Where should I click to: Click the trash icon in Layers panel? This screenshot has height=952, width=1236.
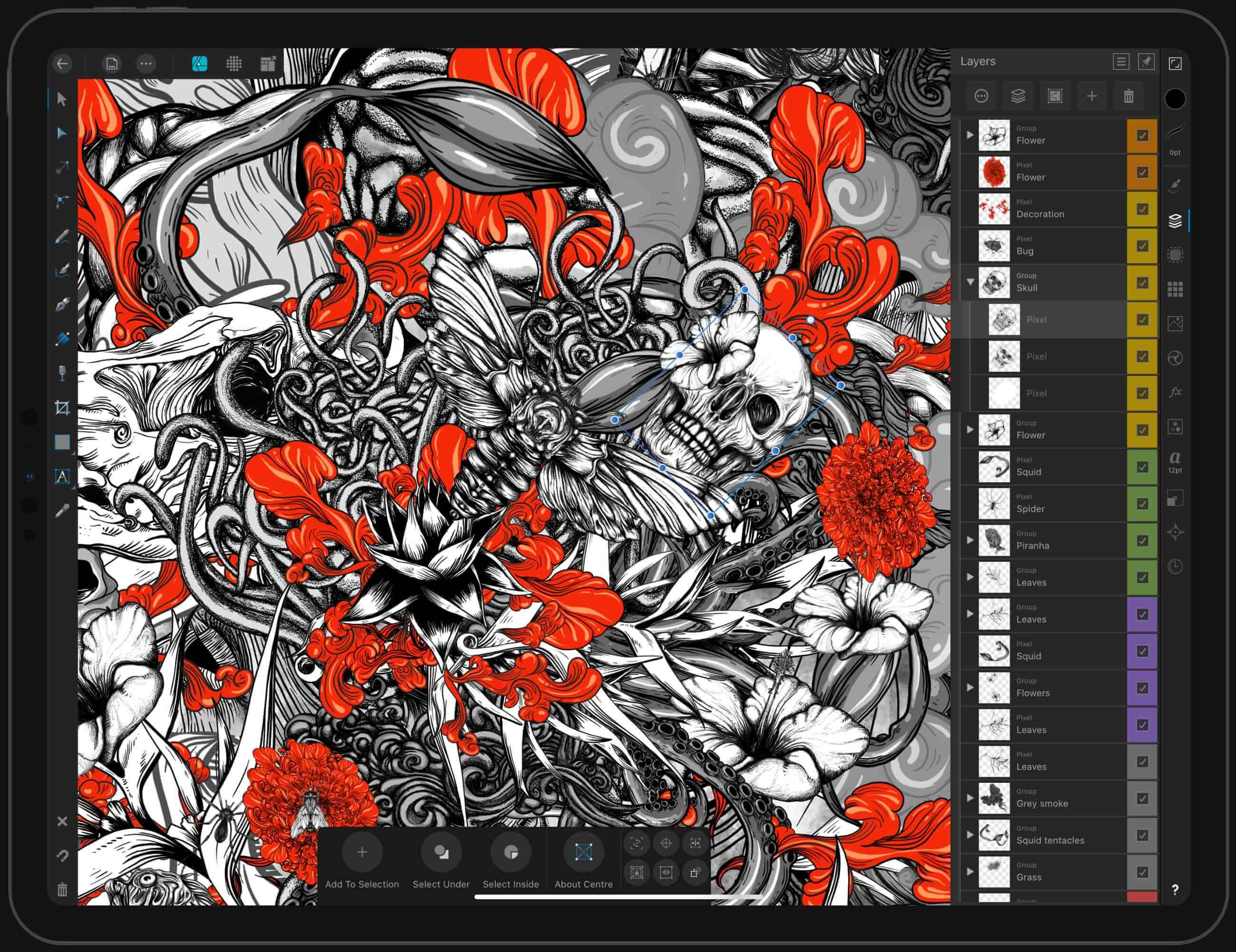pyautogui.click(x=1129, y=96)
